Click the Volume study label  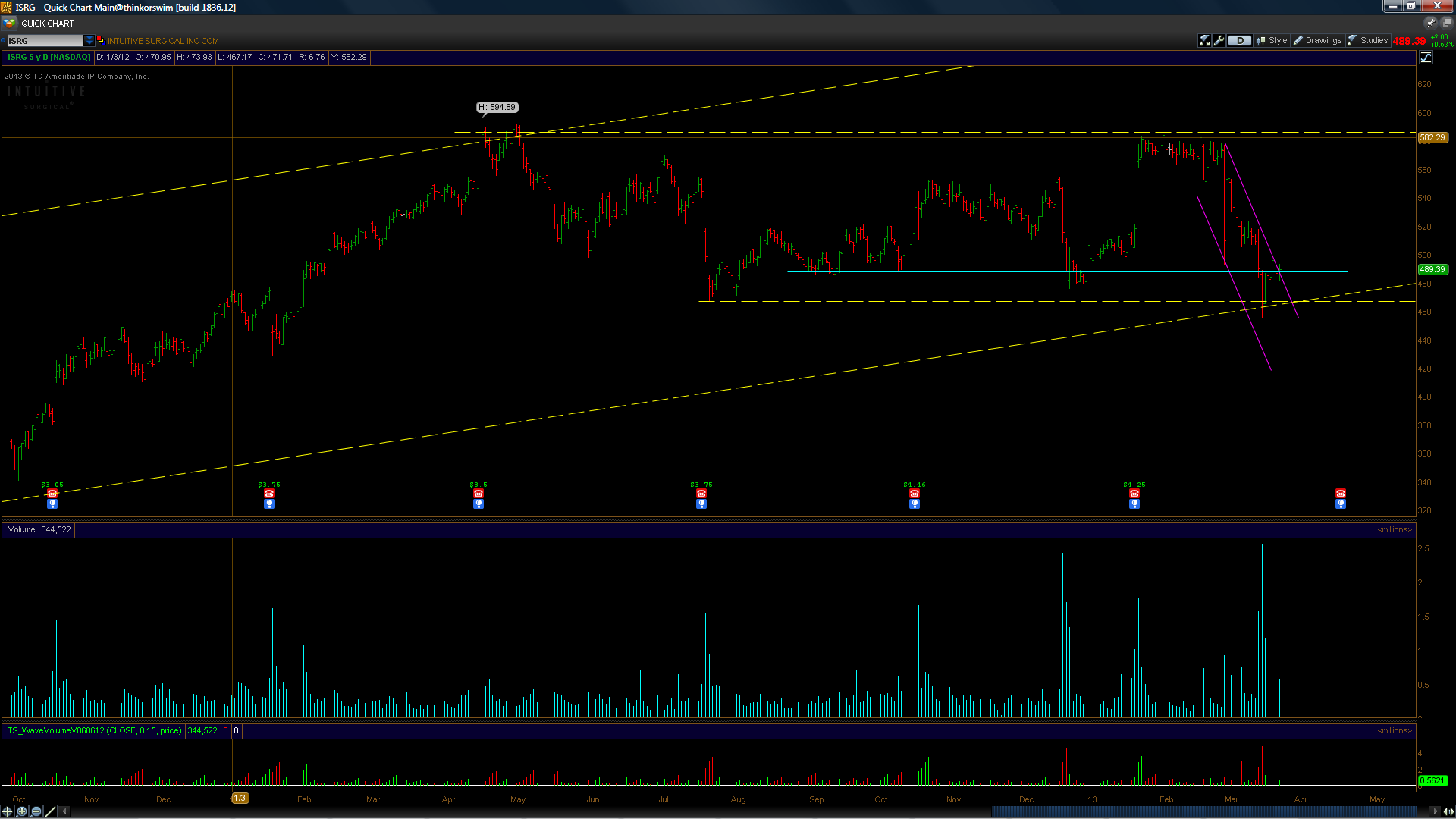click(21, 530)
